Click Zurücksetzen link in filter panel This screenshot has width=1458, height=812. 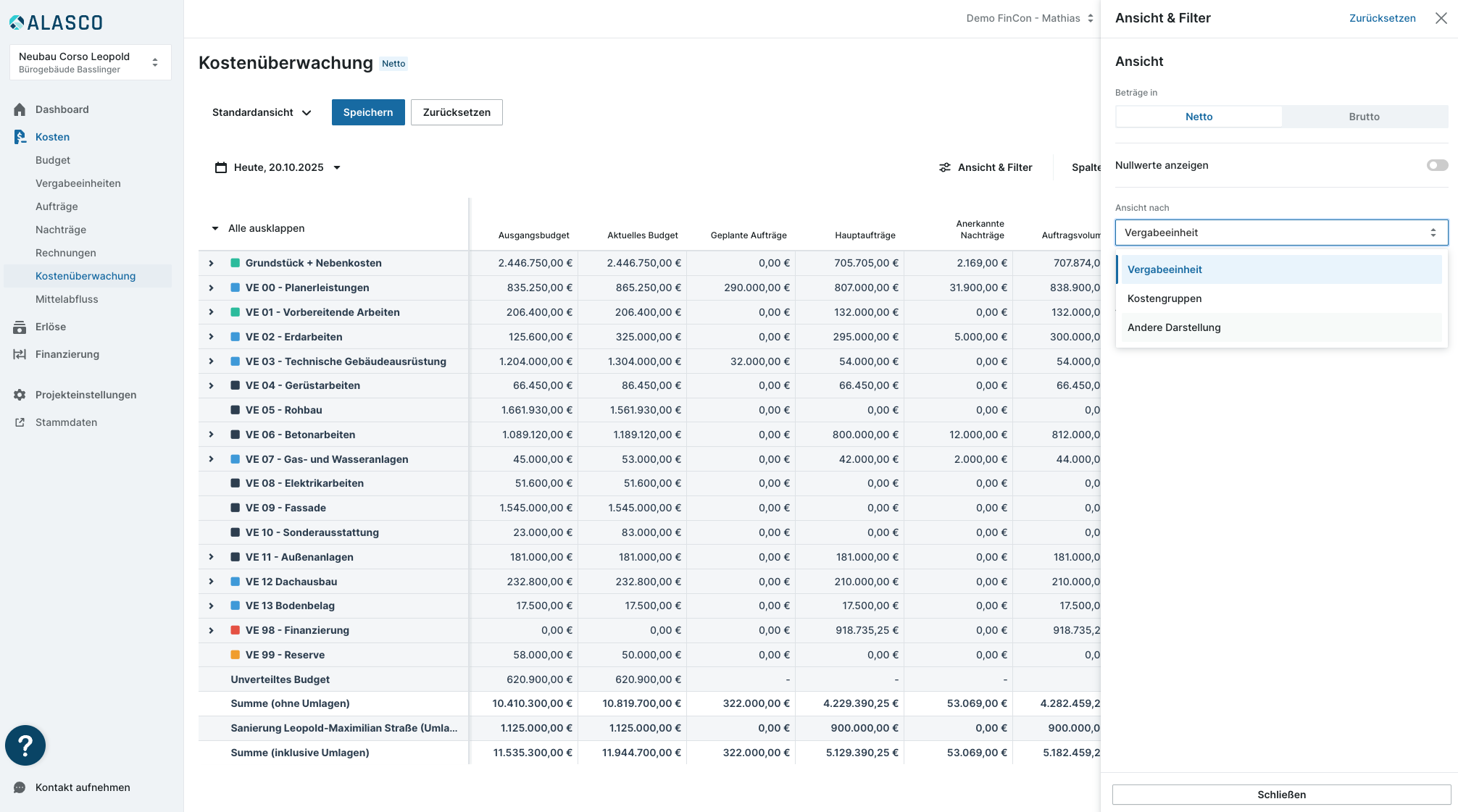[x=1382, y=18]
